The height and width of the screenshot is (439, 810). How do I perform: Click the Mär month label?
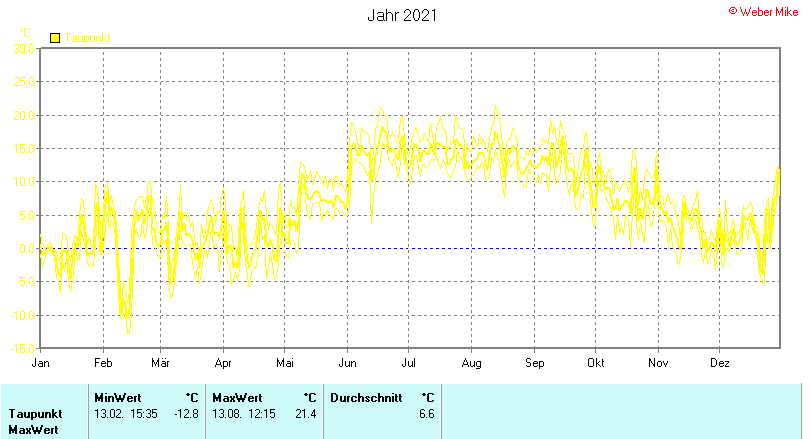click(160, 363)
